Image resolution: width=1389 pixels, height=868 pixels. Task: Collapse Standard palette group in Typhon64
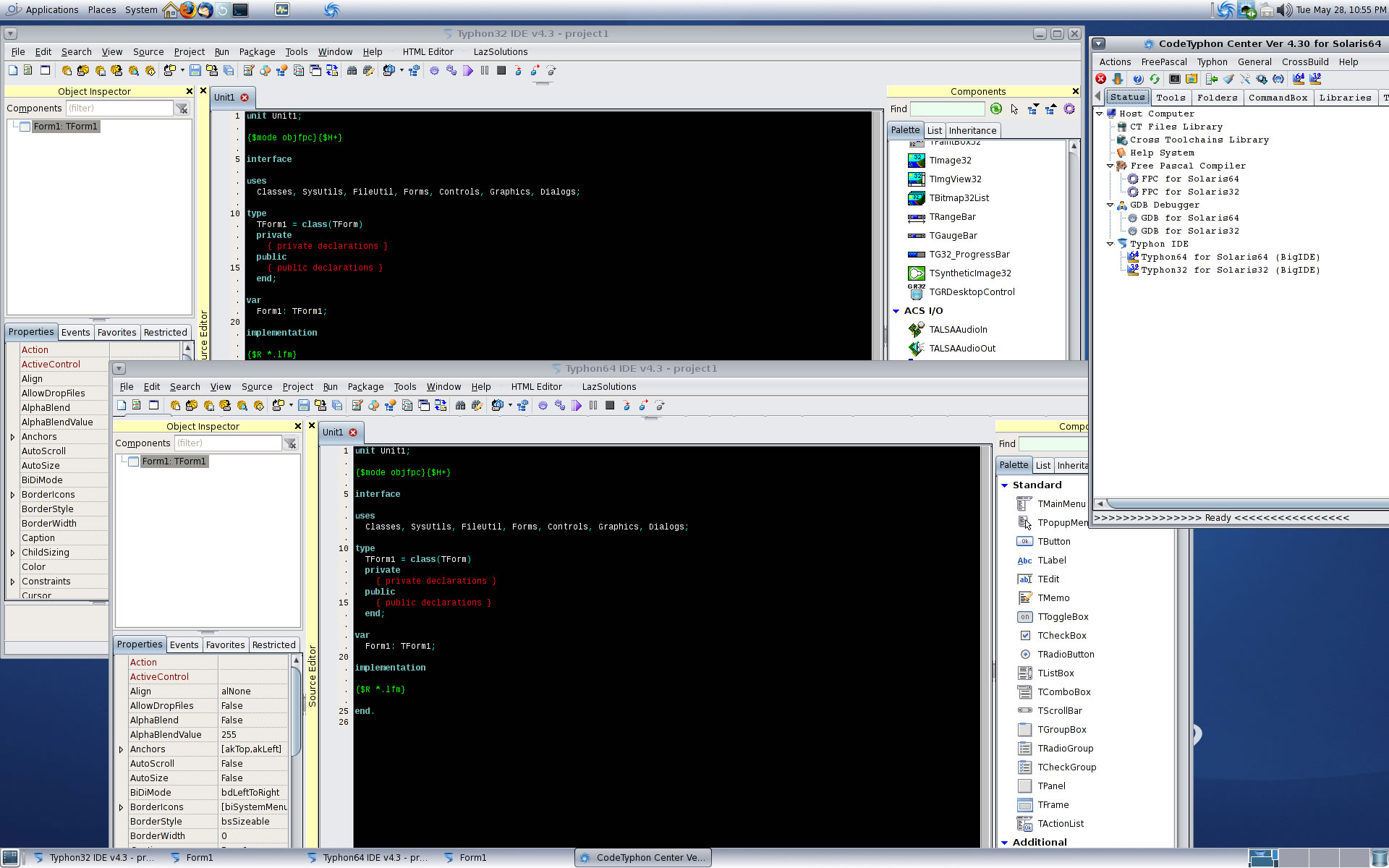click(x=1005, y=485)
